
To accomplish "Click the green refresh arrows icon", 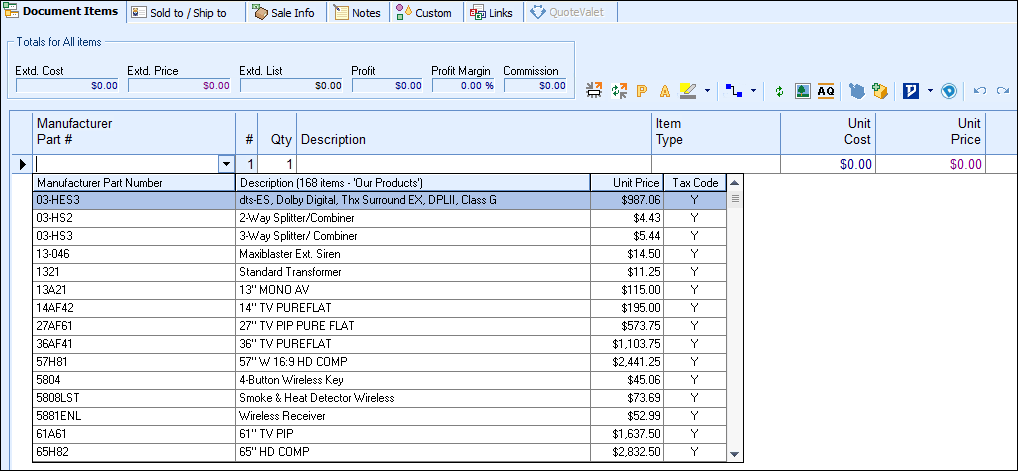I will (x=780, y=91).
